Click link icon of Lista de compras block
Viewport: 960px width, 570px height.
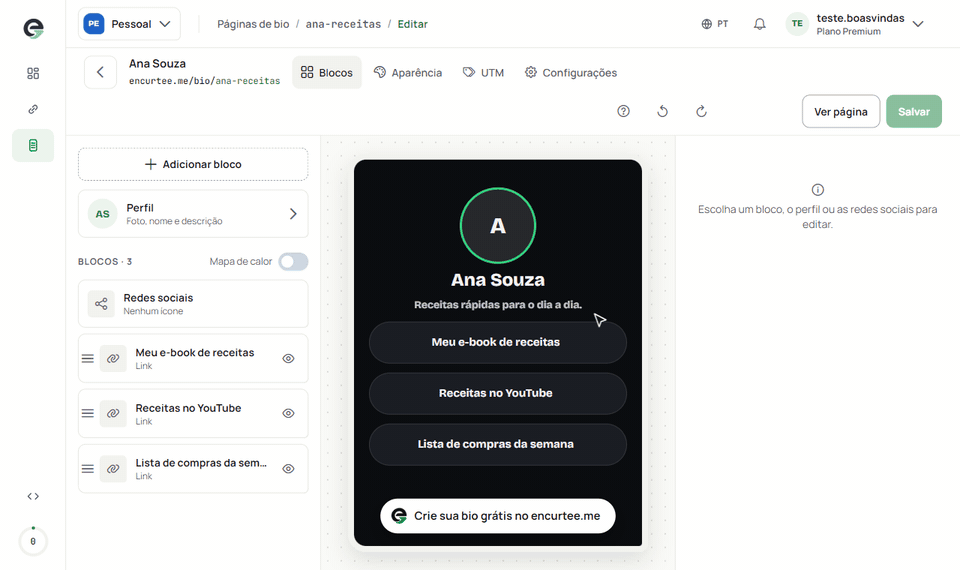tap(113, 469)
